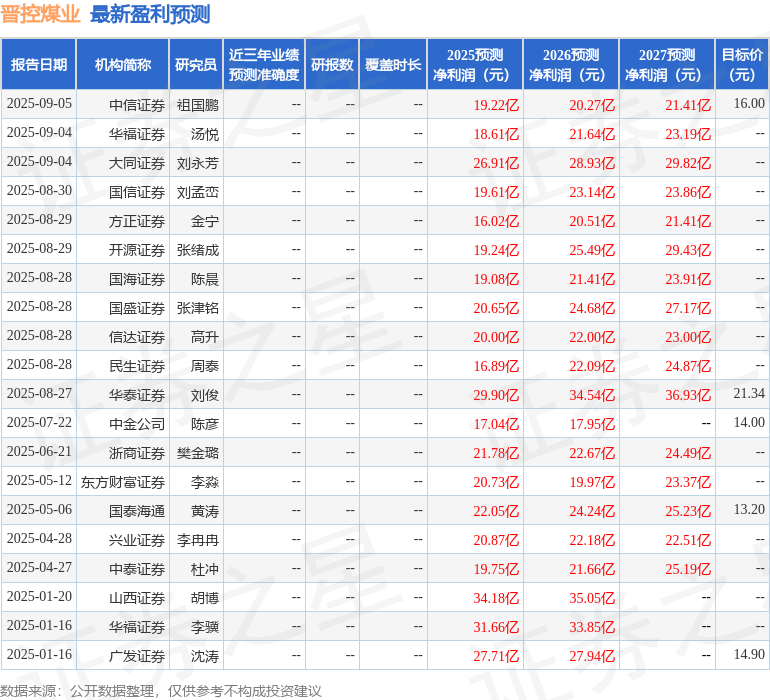Click target price 13.20
Image resolution: width=770 pixels, height=700 pixels.
tap(749, 509)
